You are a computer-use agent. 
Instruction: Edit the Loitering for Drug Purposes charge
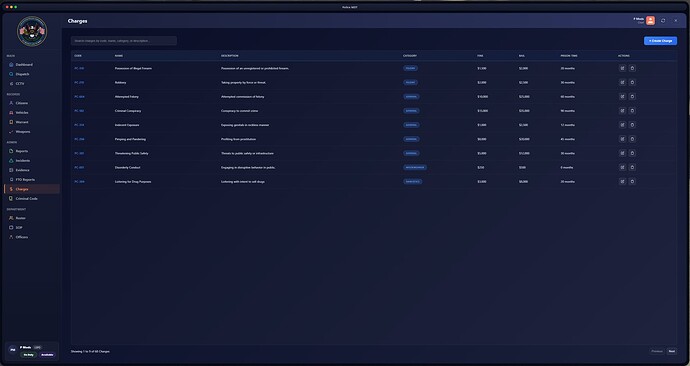pos(622,181)
